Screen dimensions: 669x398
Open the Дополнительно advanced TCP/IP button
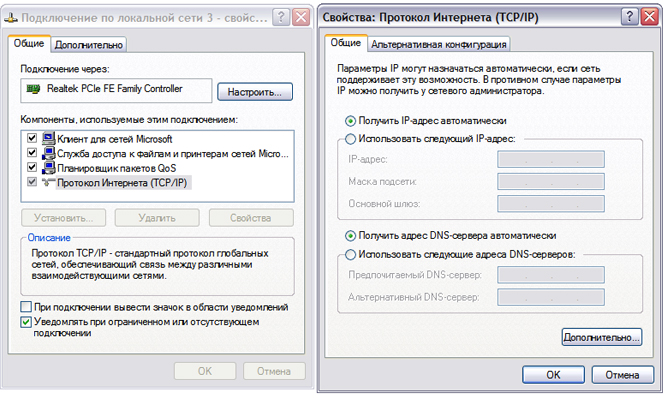[x=602, y=337]
